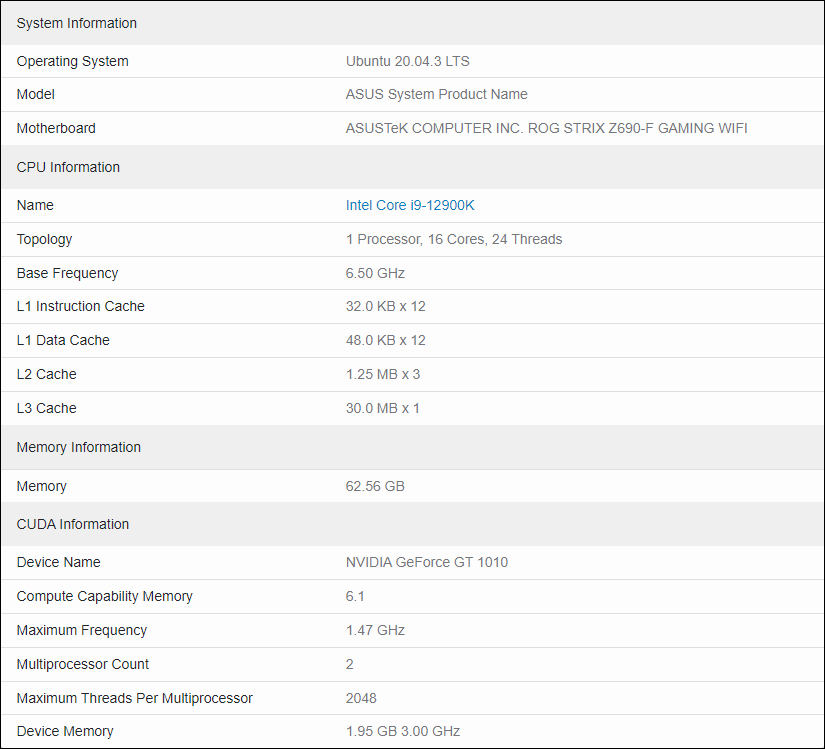825x749 pixels.
Task: Select the 48.0 KB x 12 value
Action: coord(386,340)
